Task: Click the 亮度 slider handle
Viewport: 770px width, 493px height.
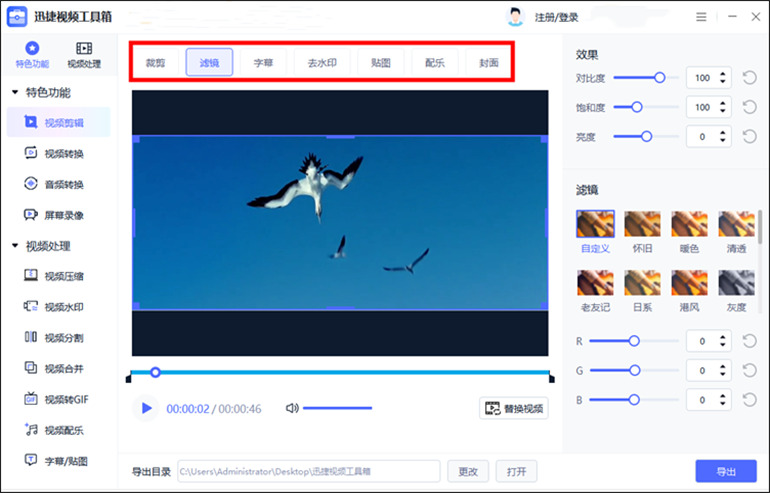Action: [647, 137]
